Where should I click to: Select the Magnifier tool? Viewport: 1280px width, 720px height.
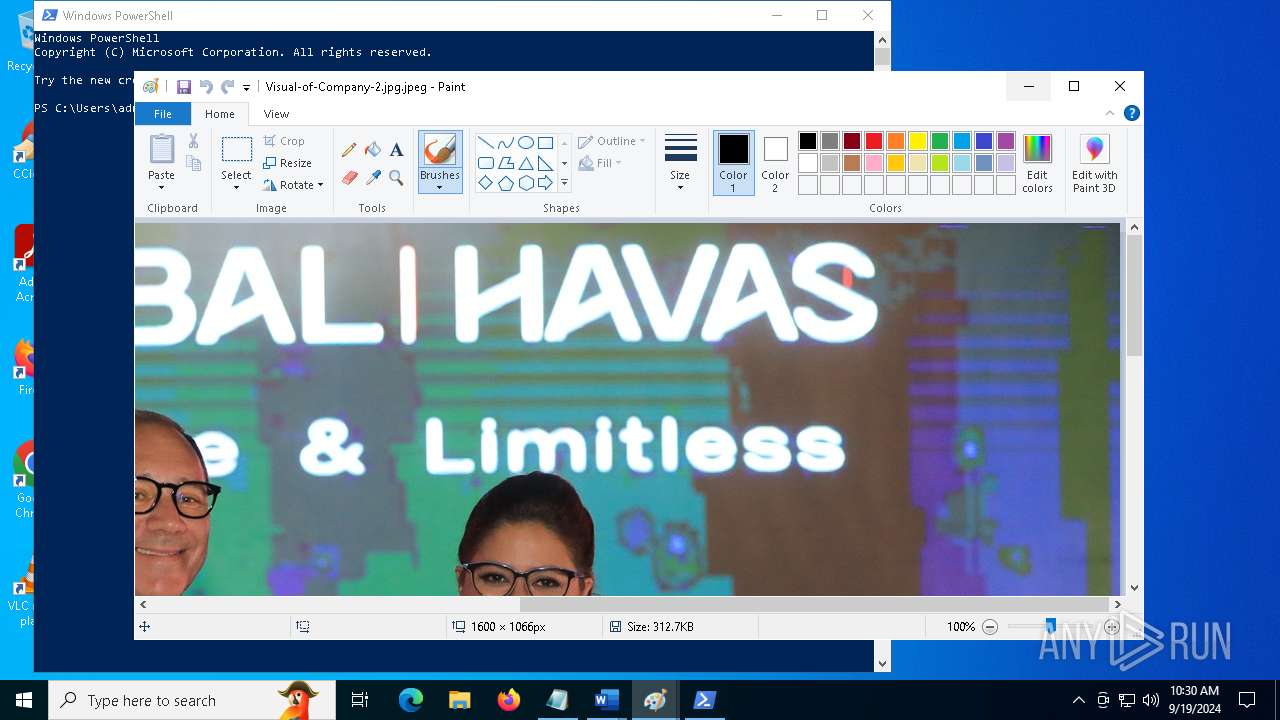(396, 178)
